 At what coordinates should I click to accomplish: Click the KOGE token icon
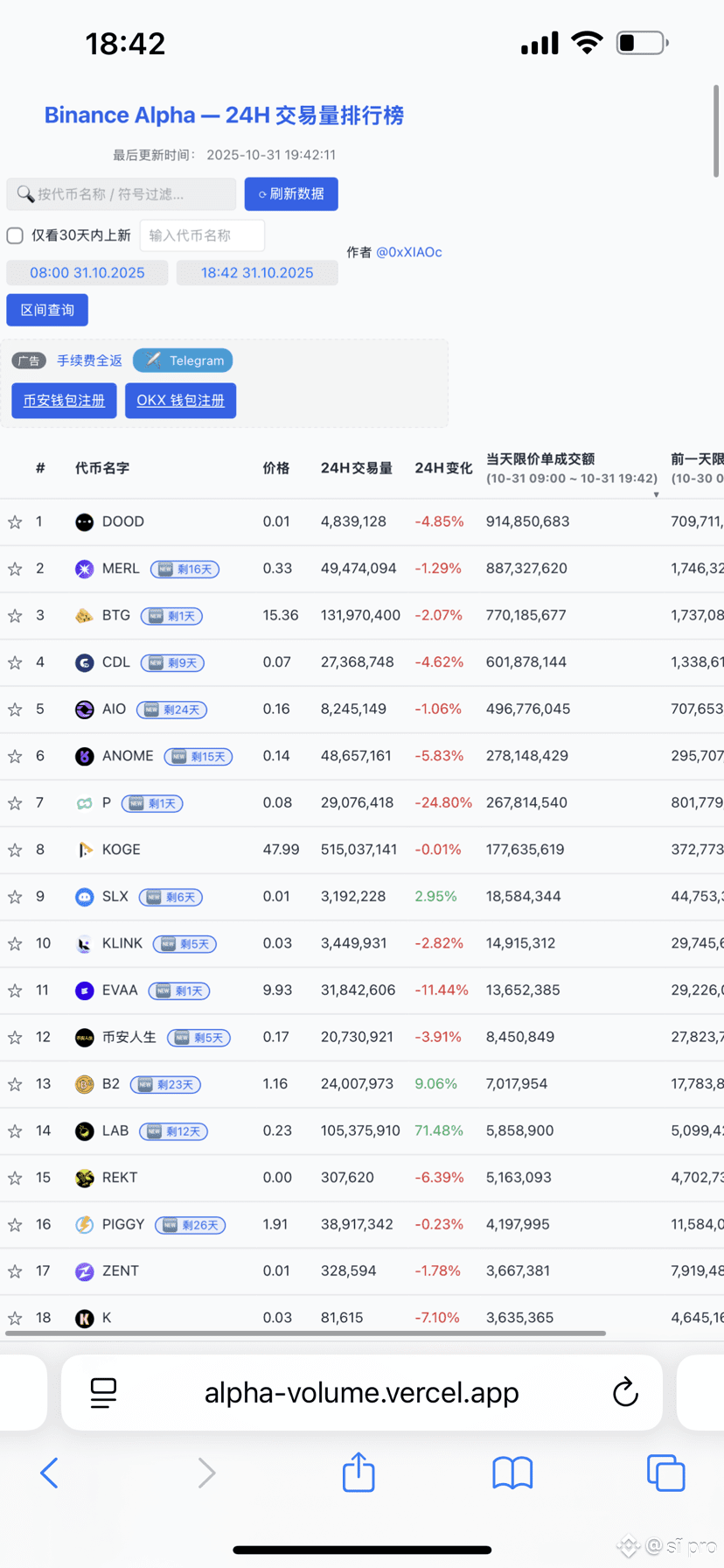pos(84,850)
